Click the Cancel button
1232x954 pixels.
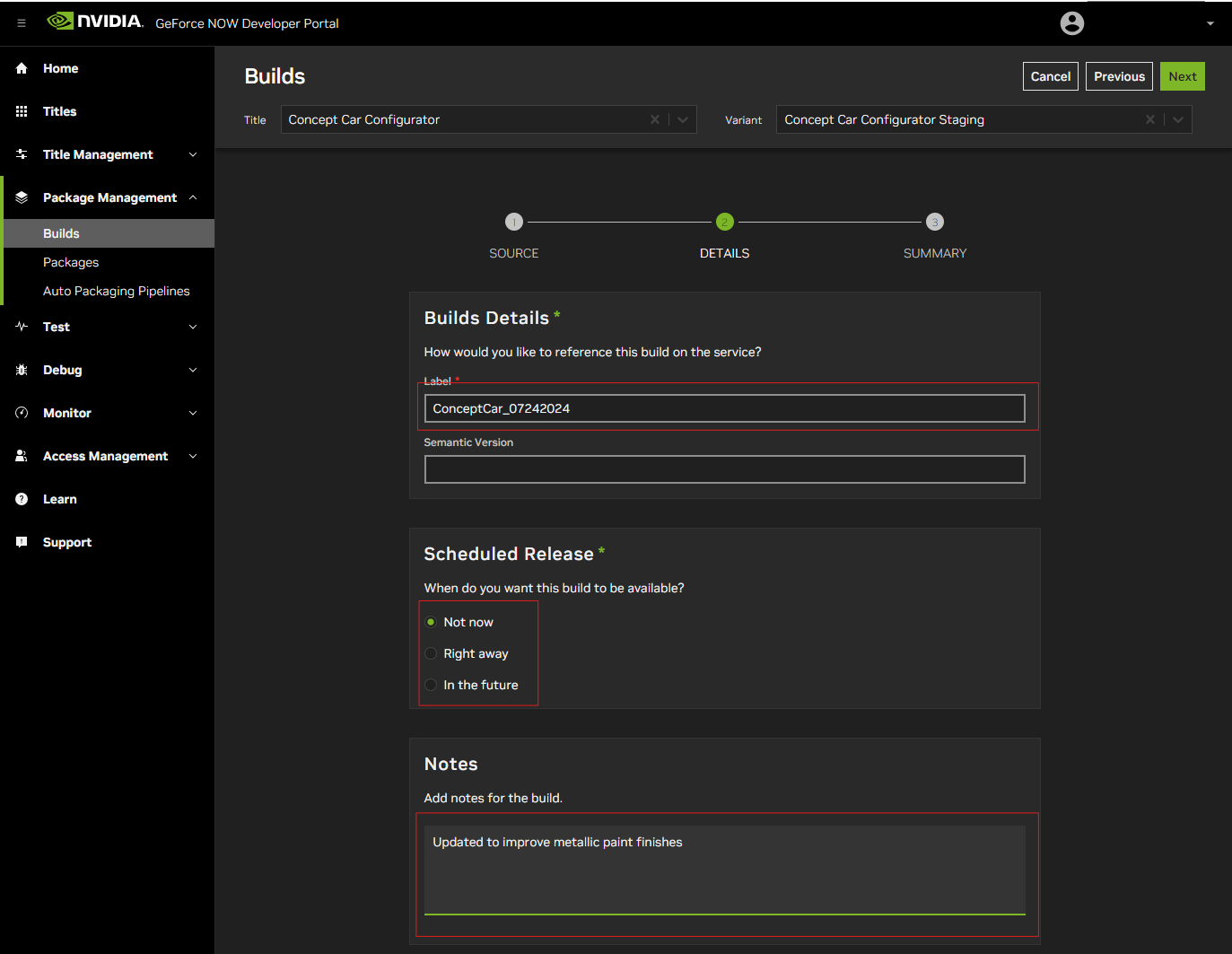coord(1051,76)
